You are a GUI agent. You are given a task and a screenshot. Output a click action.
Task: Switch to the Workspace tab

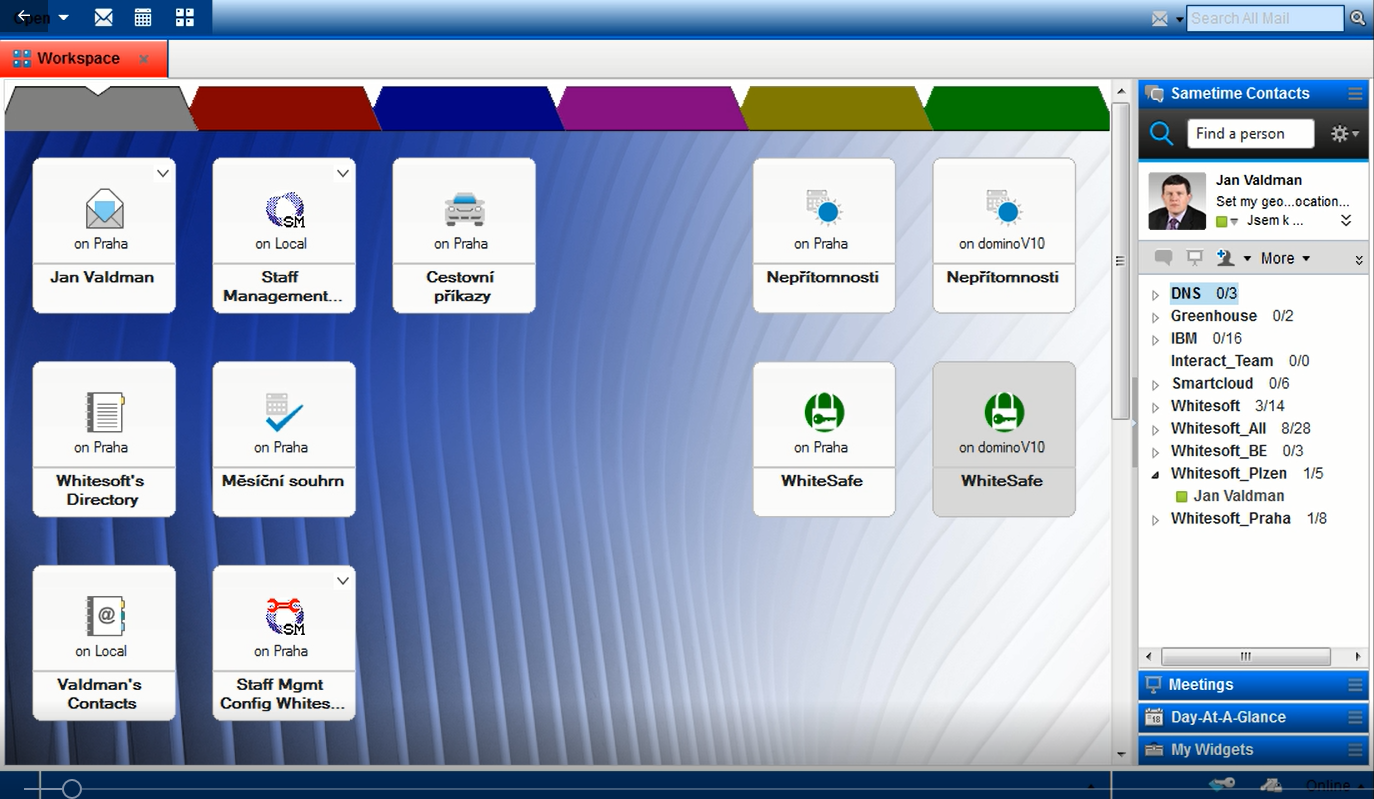78,59
